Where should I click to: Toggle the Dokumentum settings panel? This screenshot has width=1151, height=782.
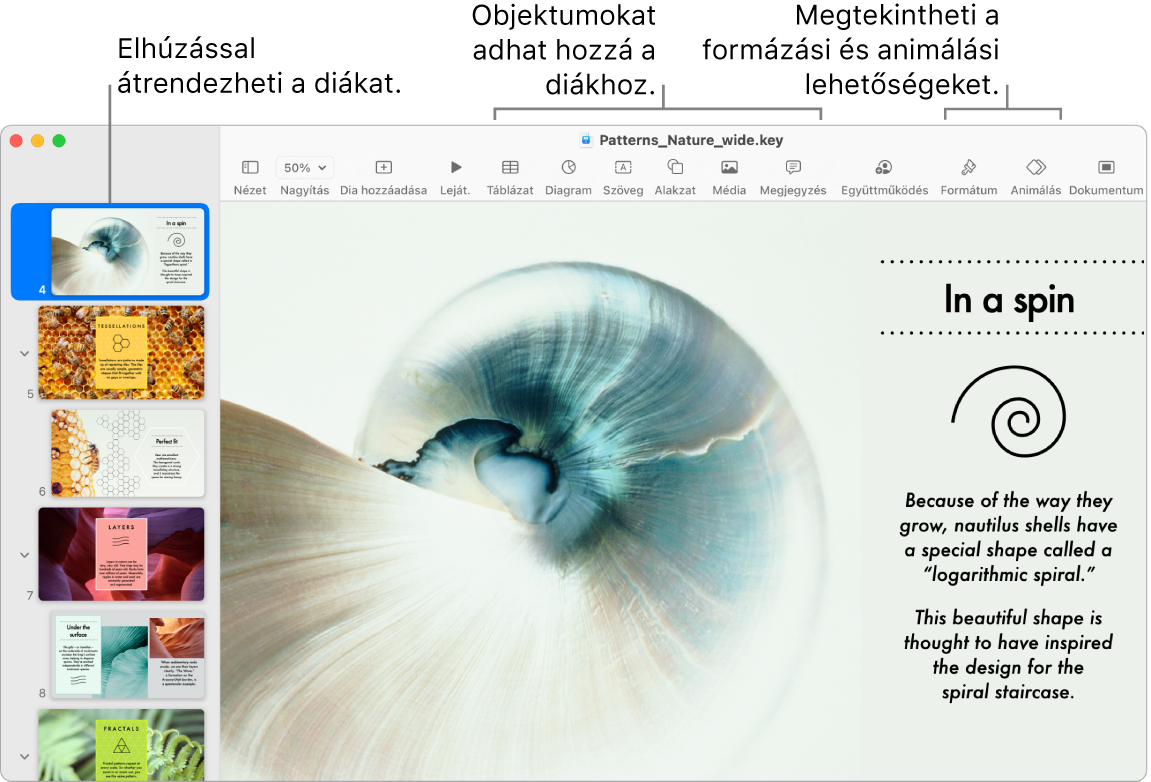(1106, 172)
